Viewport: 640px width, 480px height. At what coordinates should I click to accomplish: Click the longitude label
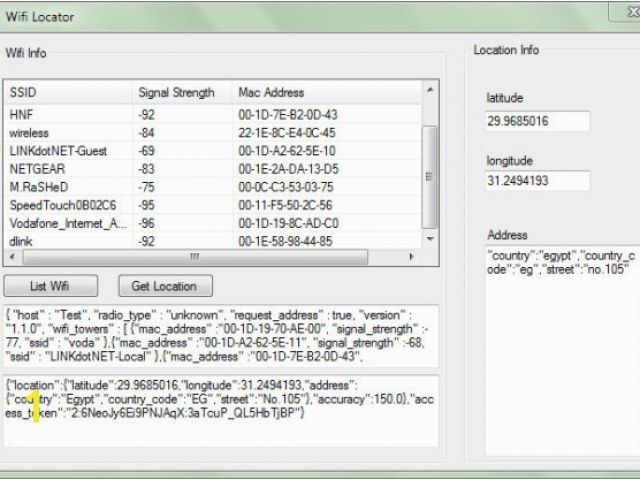509,161
